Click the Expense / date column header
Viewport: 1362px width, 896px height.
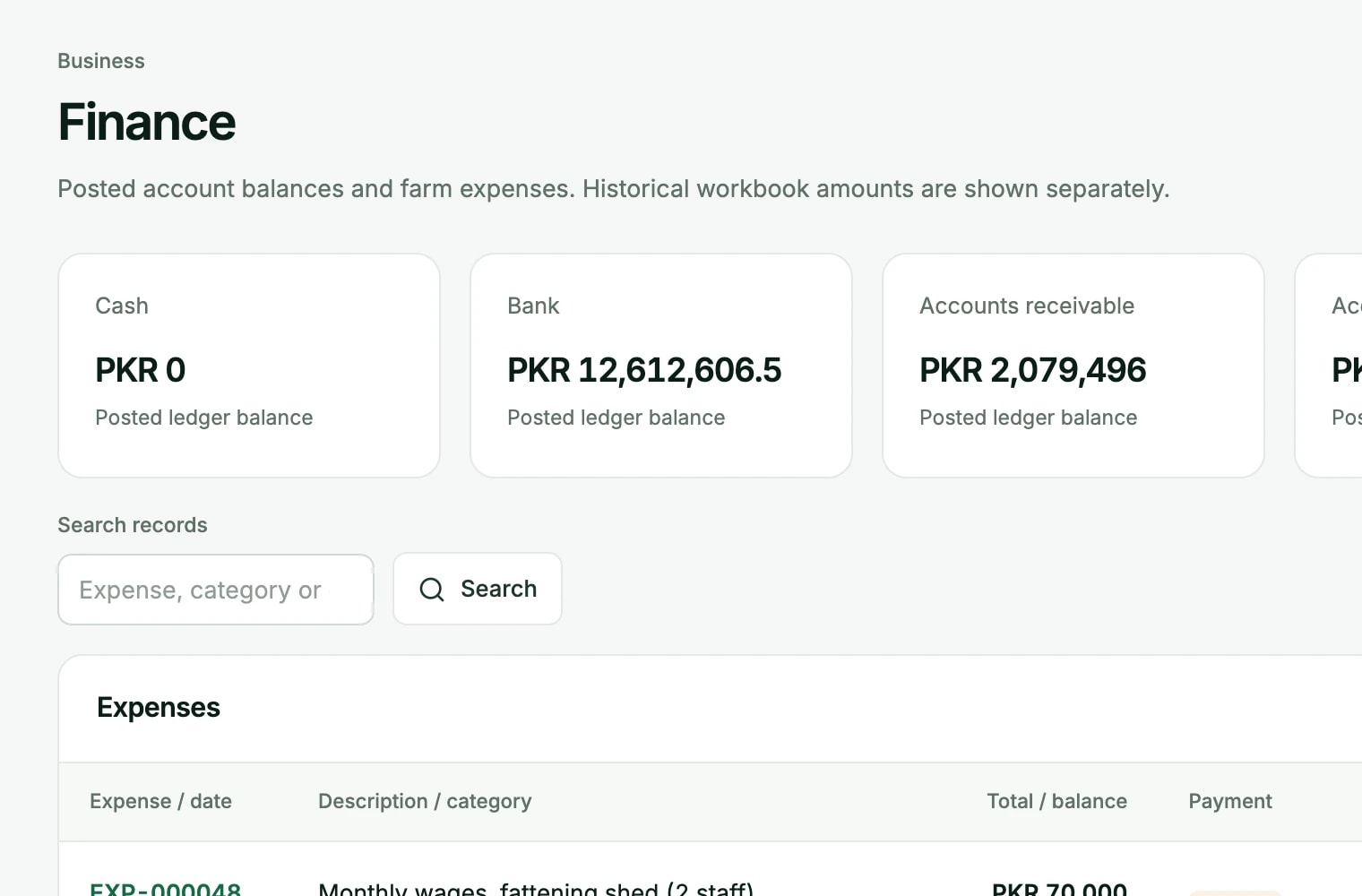pyautogui.click(x=160, y=801)
